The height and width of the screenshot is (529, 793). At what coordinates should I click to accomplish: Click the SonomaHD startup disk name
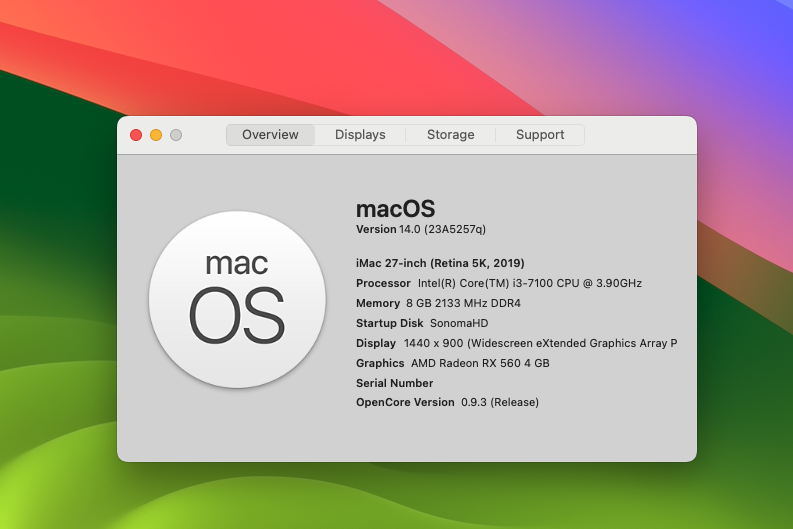click(x=457, y=323)
